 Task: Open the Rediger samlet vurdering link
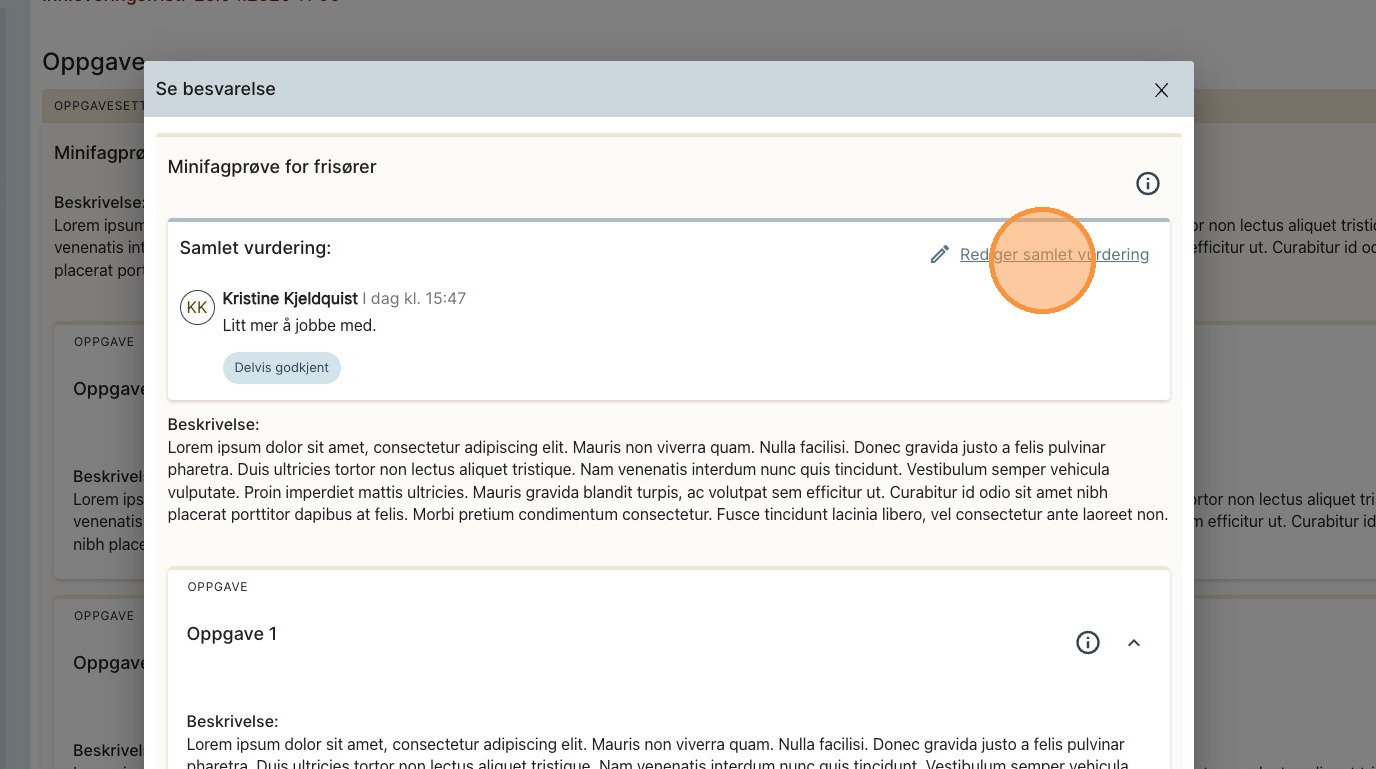(1054, 255)
